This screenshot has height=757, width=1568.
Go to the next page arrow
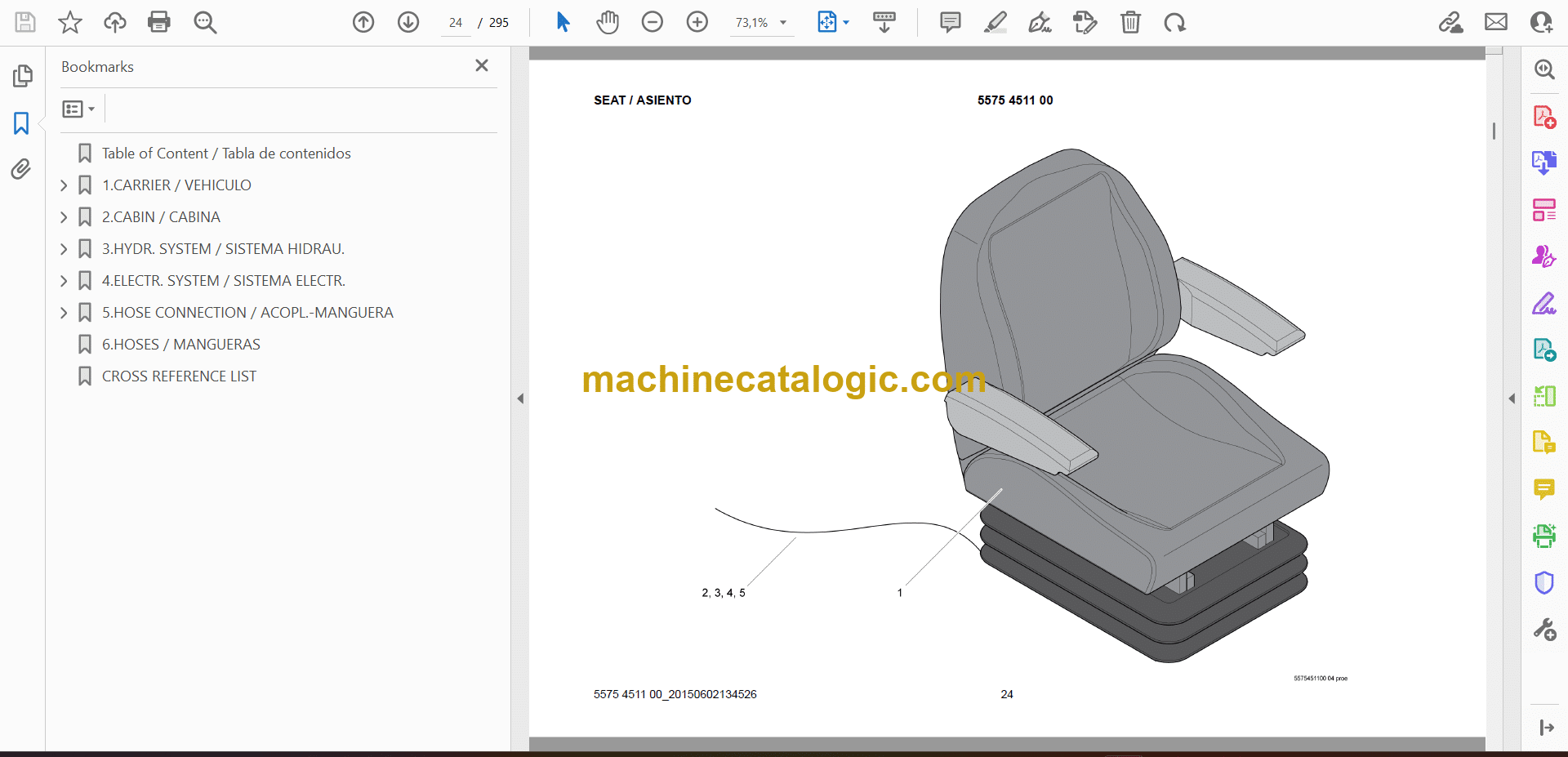click(x=408, y=22)
